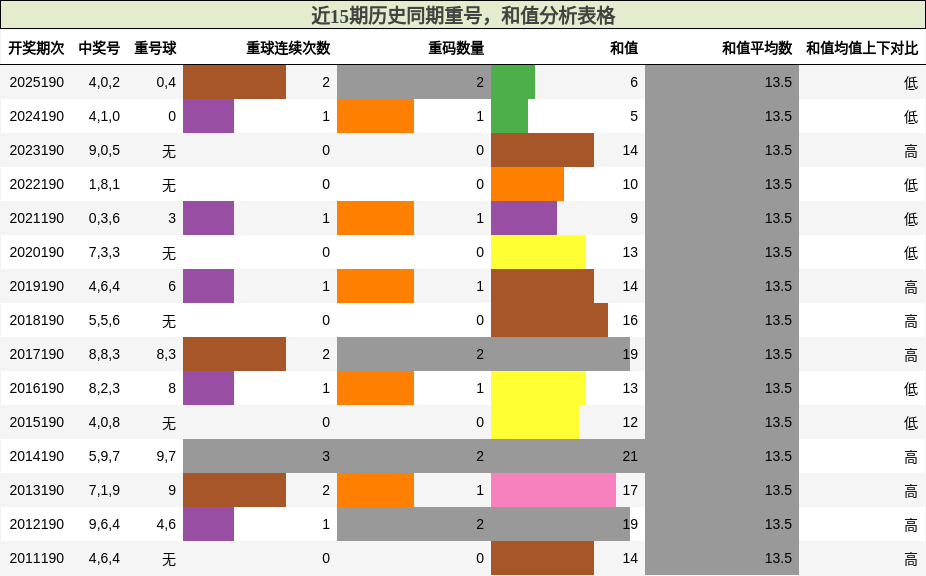The height and width of the screenshot is (576, 926).
Task: Click the 重号球 column header
Action: tap(155, 48)
